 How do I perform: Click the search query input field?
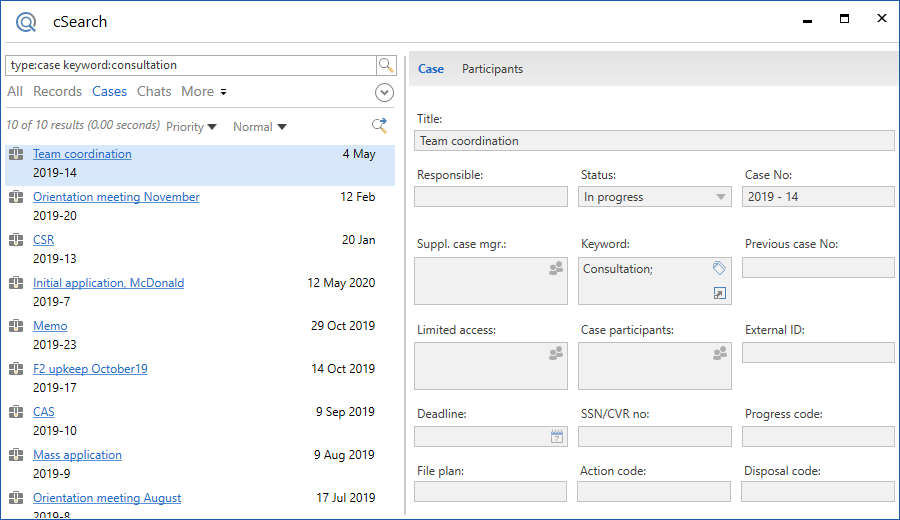(x=190, y=65)
